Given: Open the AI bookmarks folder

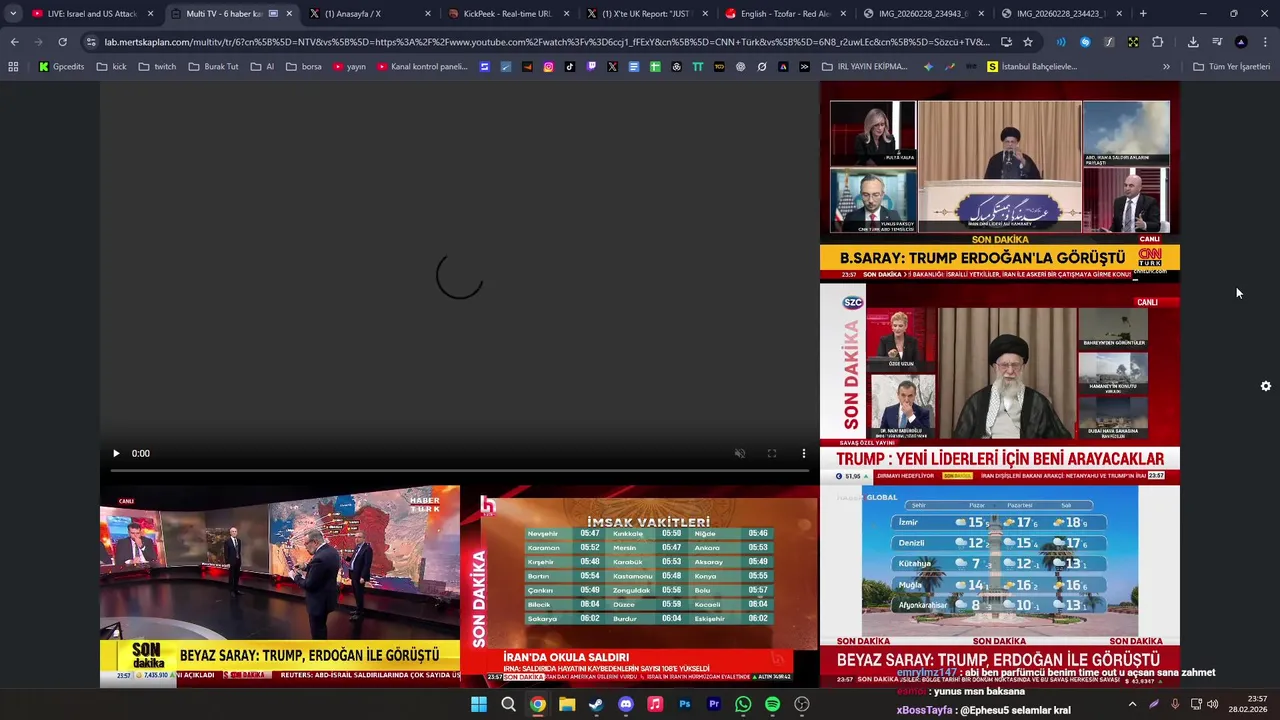Looking at the screenshot, I should [x=263, y=67].
